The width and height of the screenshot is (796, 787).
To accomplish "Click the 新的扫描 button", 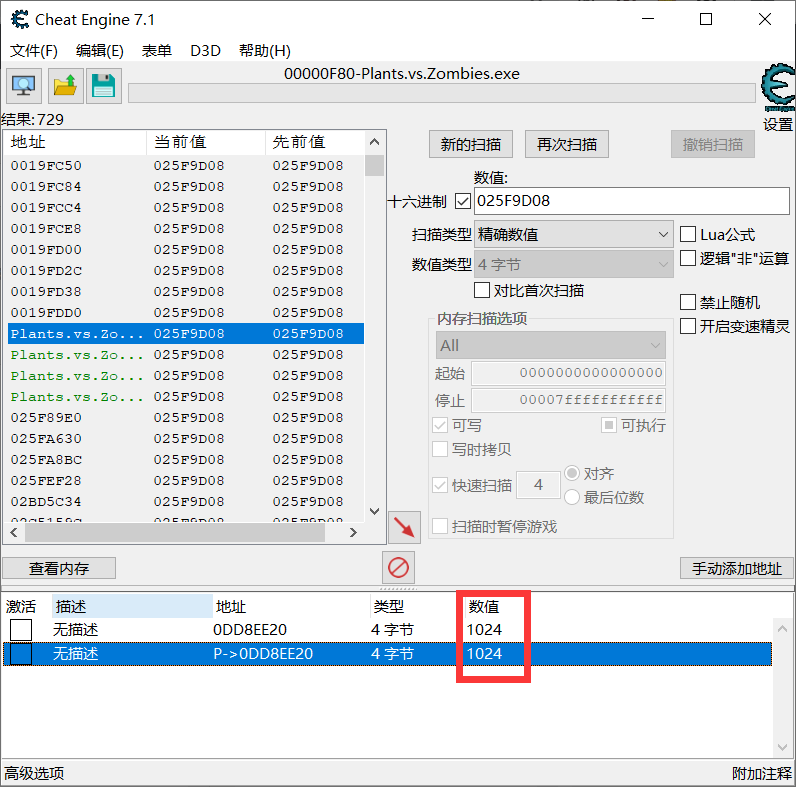I will point(471,144).
